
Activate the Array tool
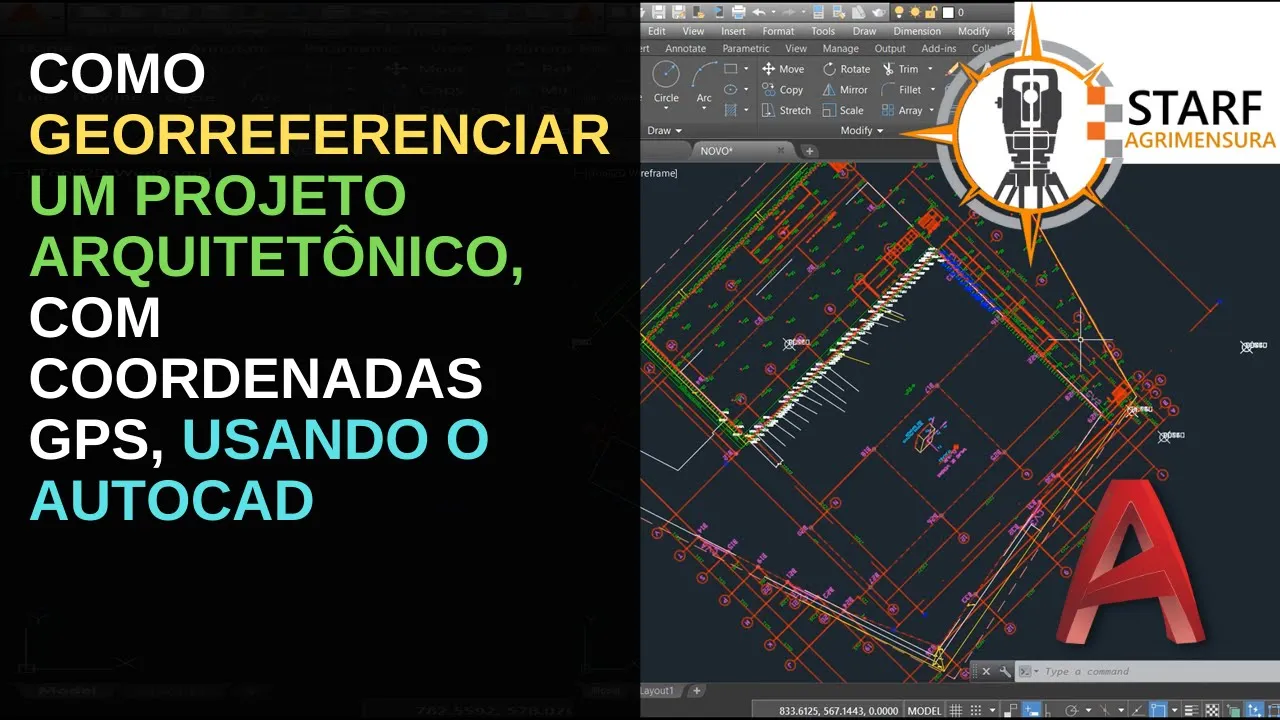pyautogui.click(x=902, y=110)
